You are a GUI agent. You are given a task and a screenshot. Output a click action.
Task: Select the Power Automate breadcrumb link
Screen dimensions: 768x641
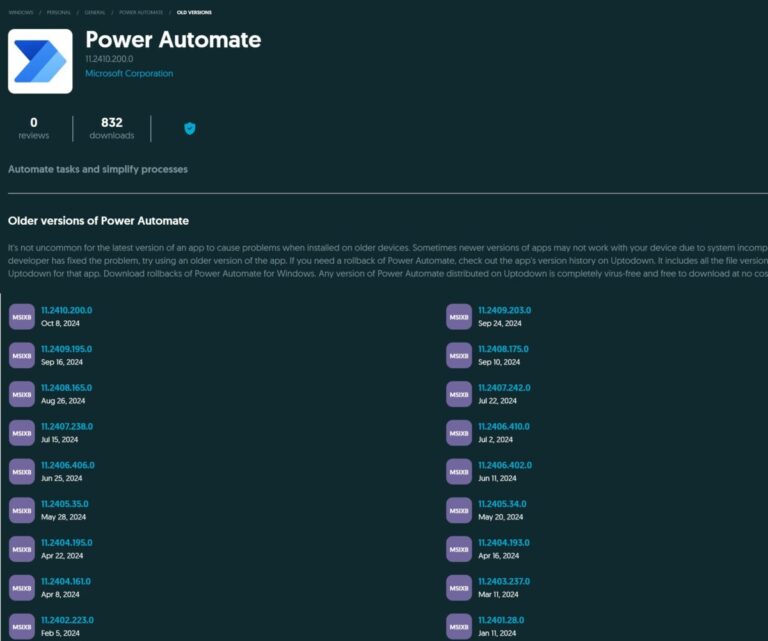click(x=141, y=12)
